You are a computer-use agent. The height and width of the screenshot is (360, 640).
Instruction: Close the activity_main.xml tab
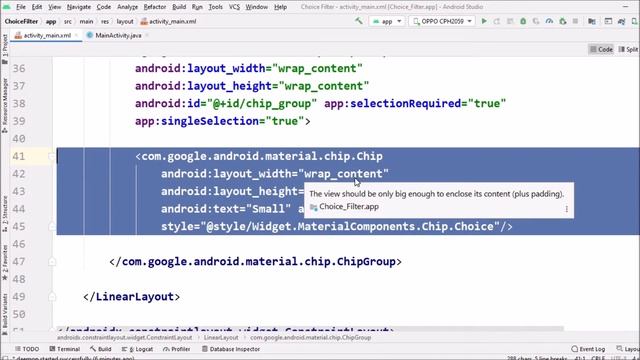point(76,36)
